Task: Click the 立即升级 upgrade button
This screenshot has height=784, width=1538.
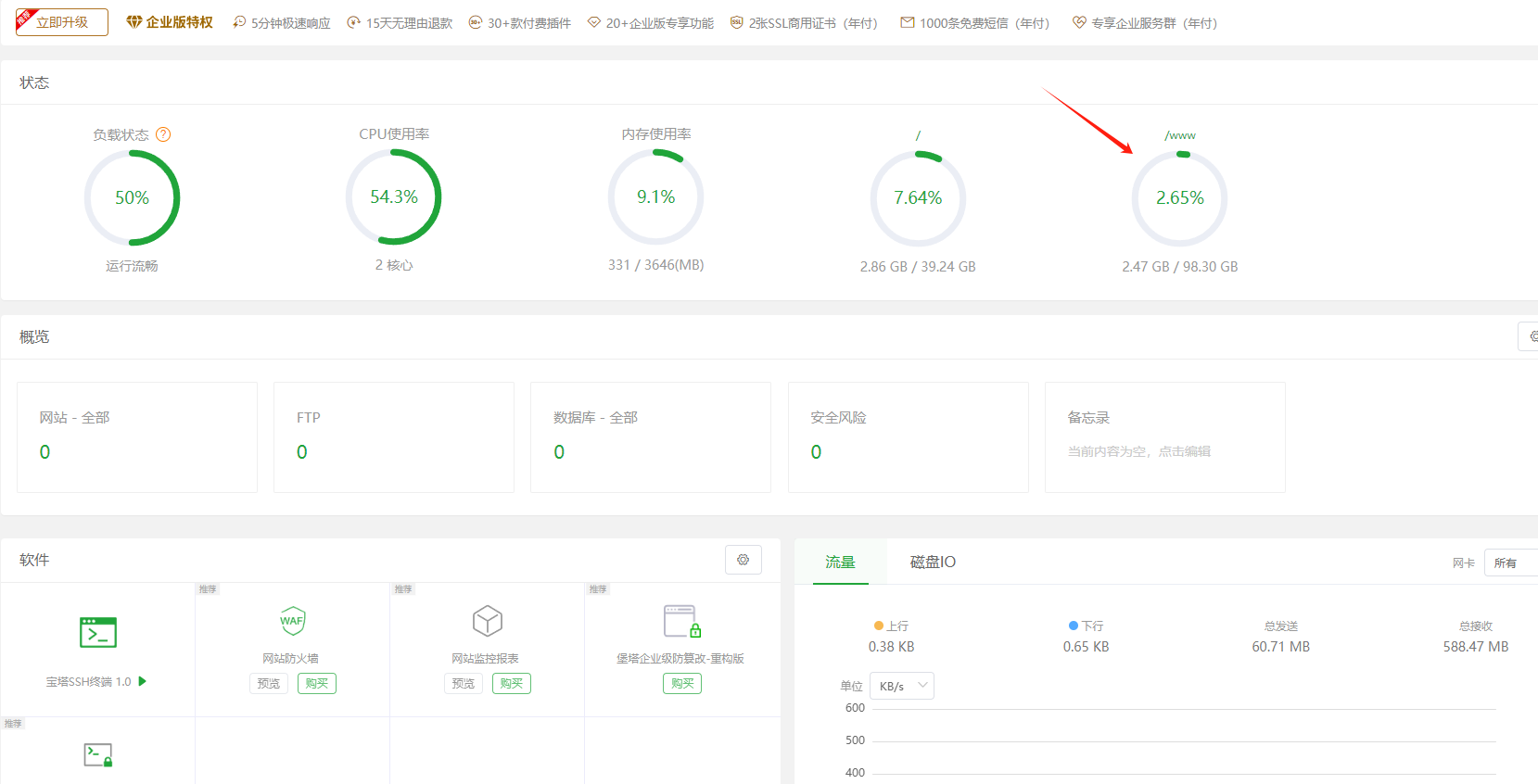Action: (62, 22)
